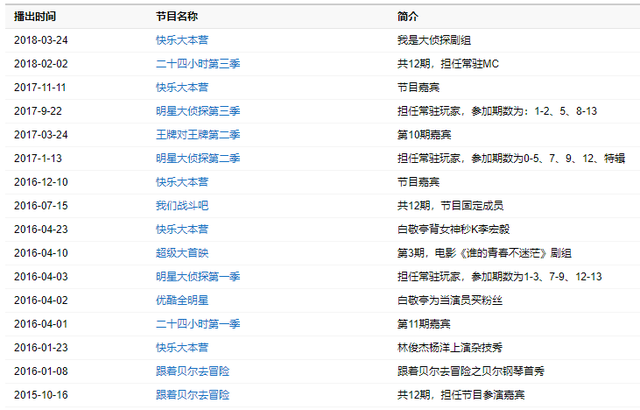Select the date 2016-04-02
Image resolution: width=640 pixels, height=410 pixels.
point(41,300)
